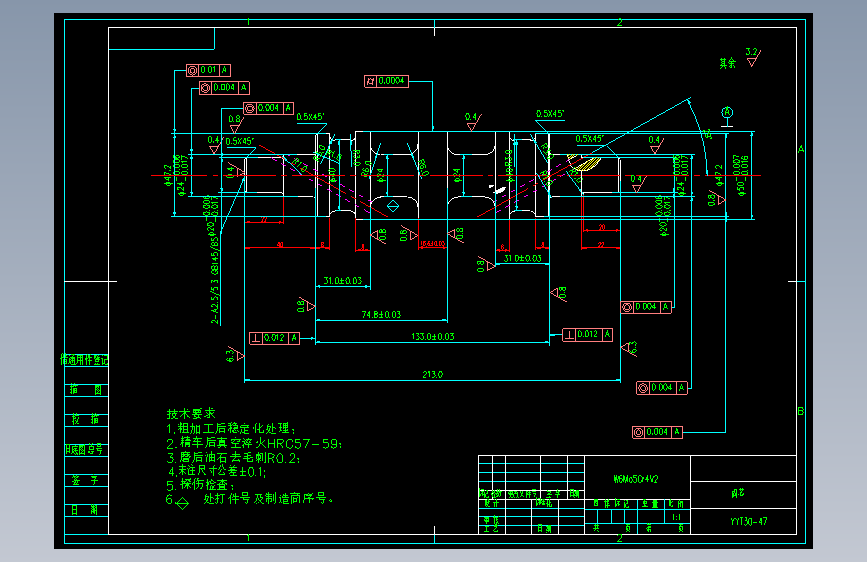The width and height of the screenshot is (867, 562).
Task: Click the 旧底图总号 side label
Action: [x=84, y=449]
